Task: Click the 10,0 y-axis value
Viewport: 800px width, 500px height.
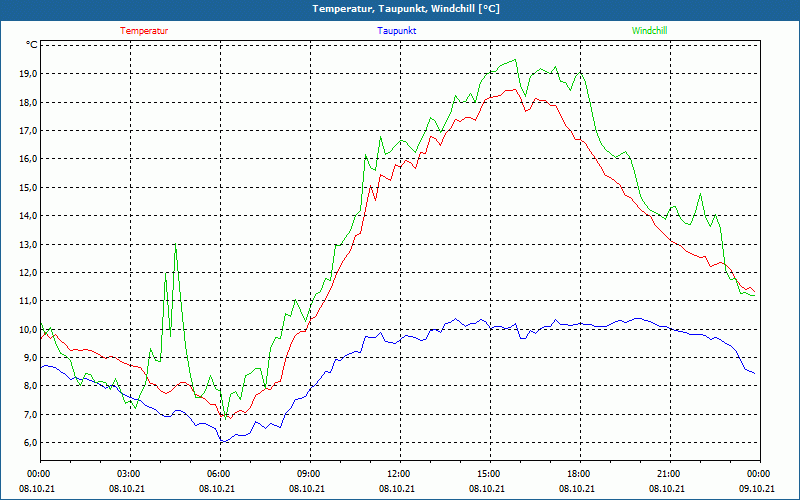Action: pyautogui.click(x=29, y=329)
